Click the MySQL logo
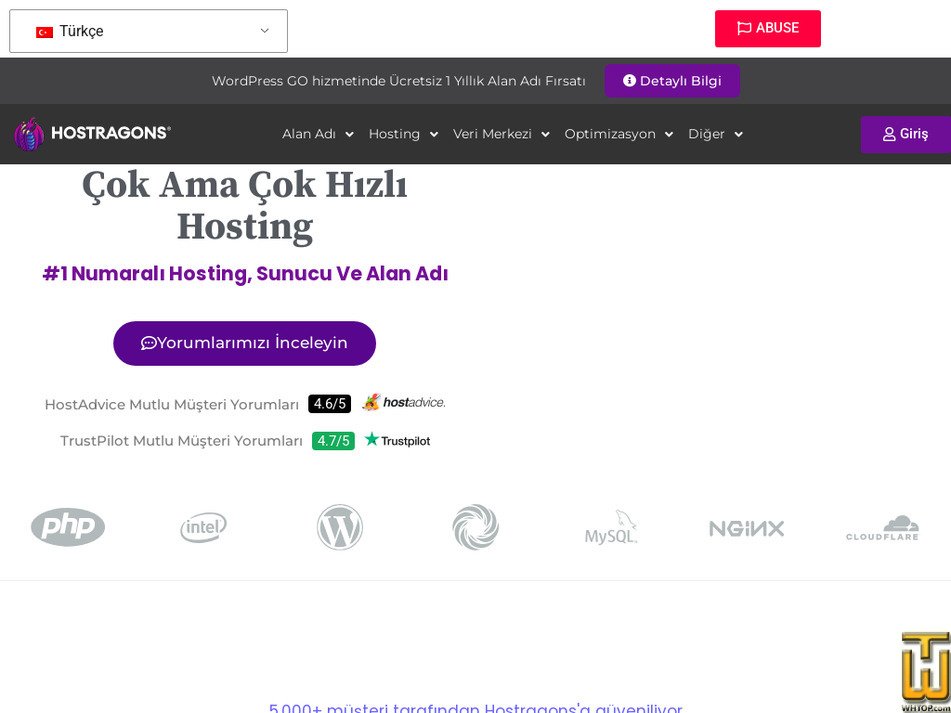 (611, 528)
